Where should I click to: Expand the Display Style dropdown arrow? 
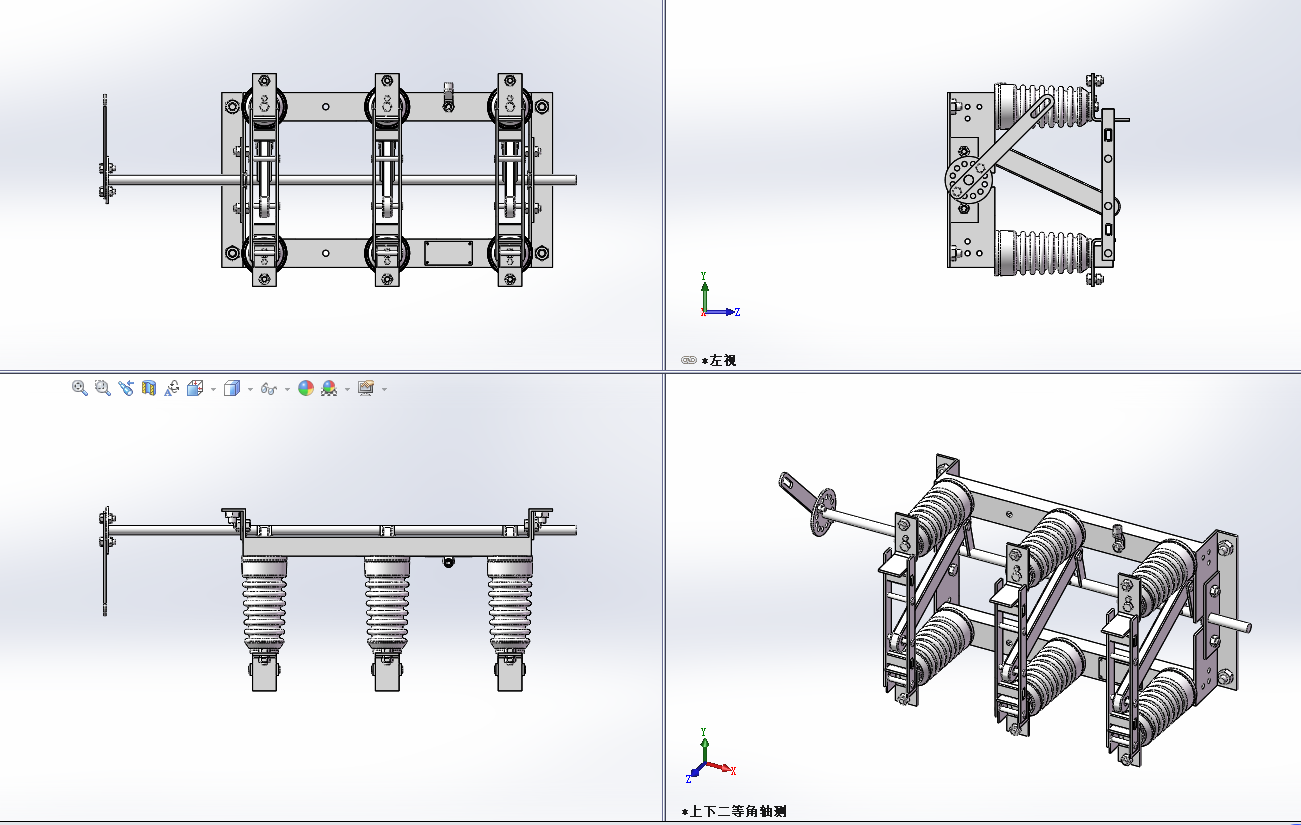pyautogui.click(x=250, y=389)
